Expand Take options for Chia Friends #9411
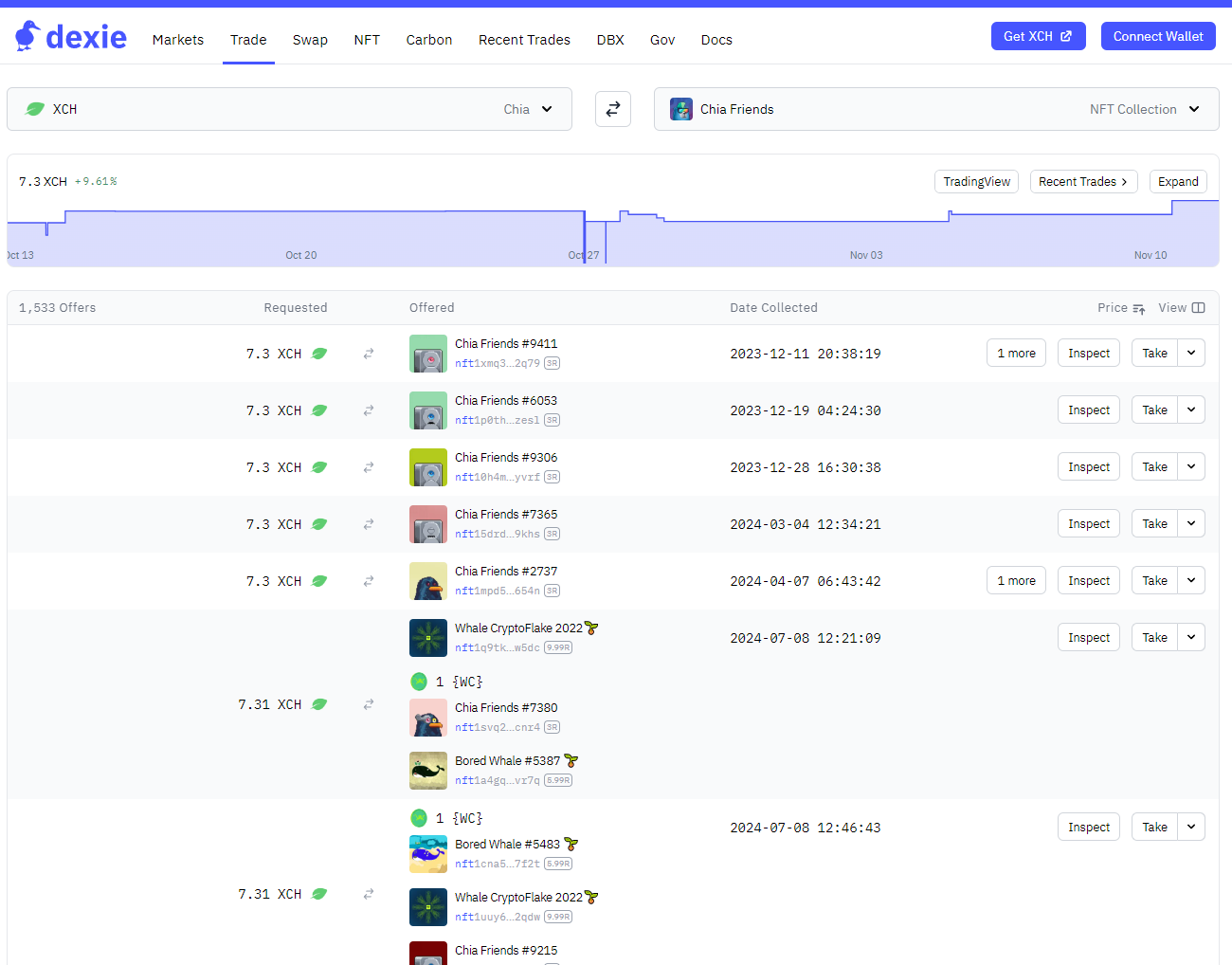The image size is (1232, 965). tap(1191, 353)
